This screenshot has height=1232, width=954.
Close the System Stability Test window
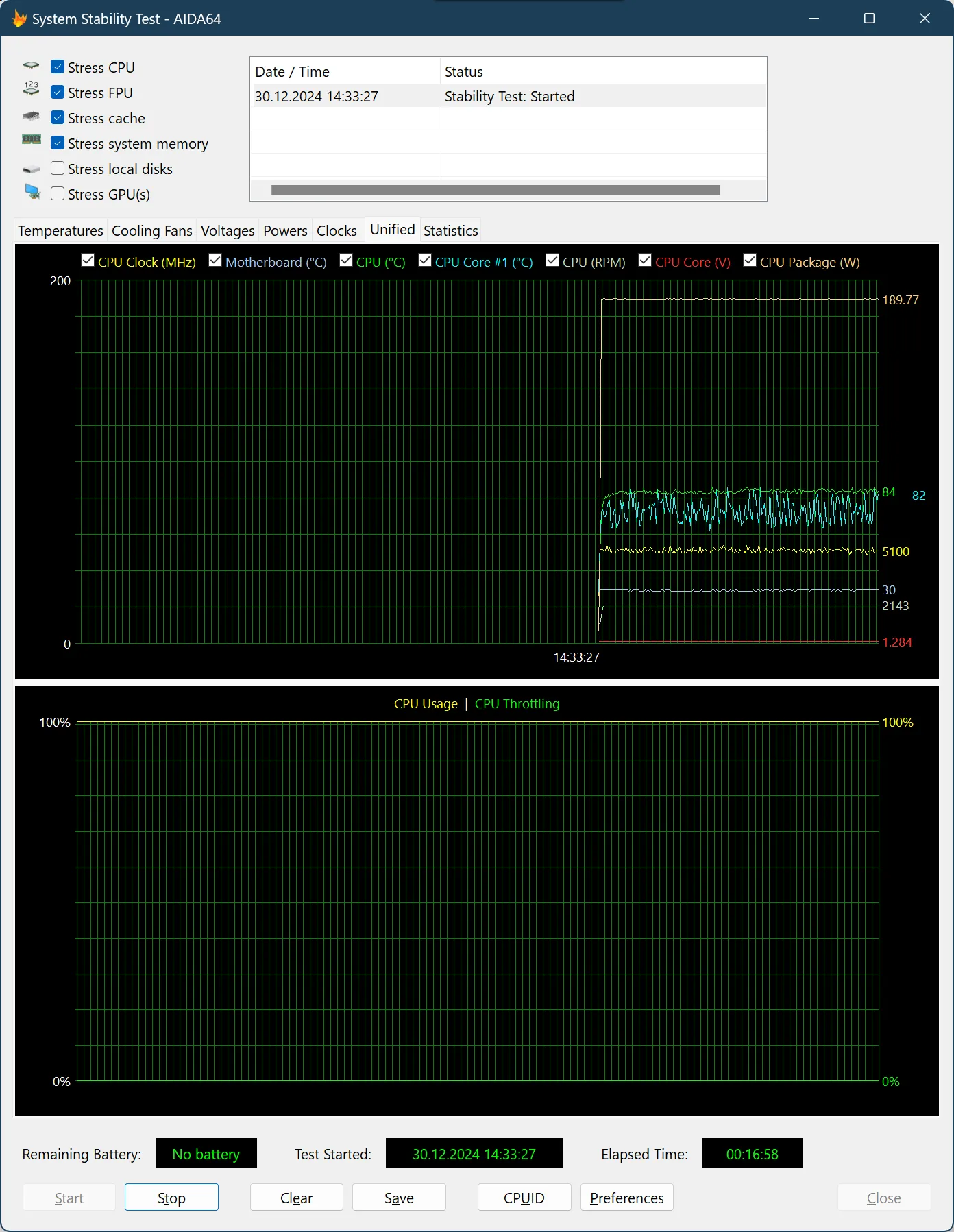925,19
